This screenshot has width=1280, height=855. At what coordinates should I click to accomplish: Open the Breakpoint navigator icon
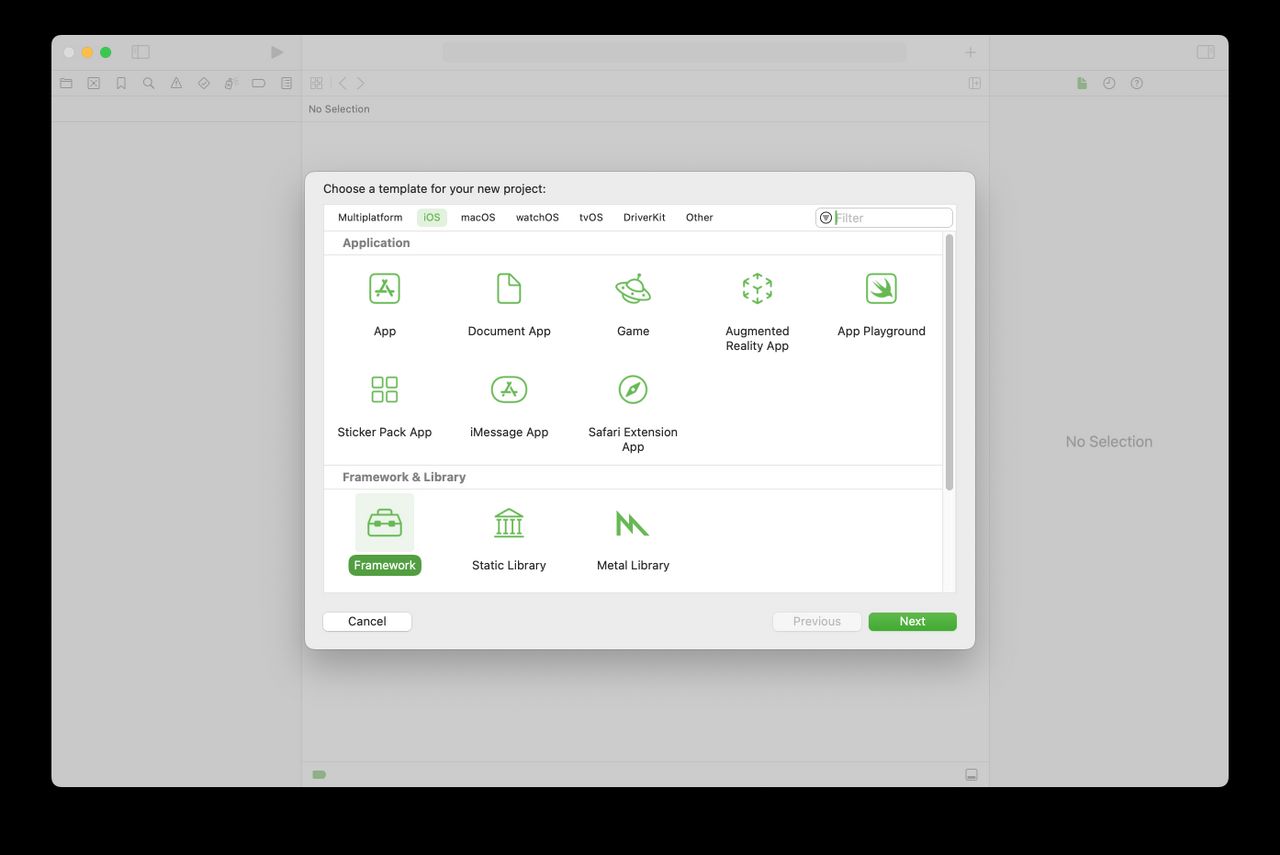258,83
